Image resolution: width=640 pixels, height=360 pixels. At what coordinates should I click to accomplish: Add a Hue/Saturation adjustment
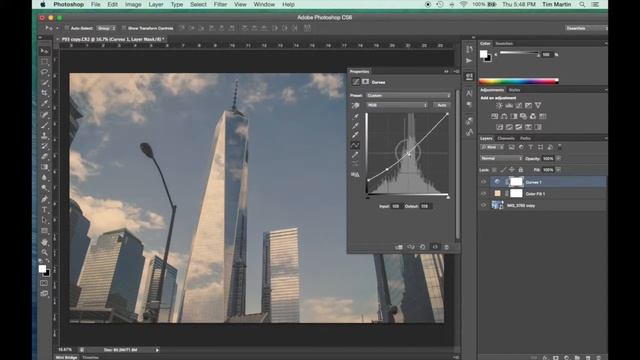tap(494, 116)
